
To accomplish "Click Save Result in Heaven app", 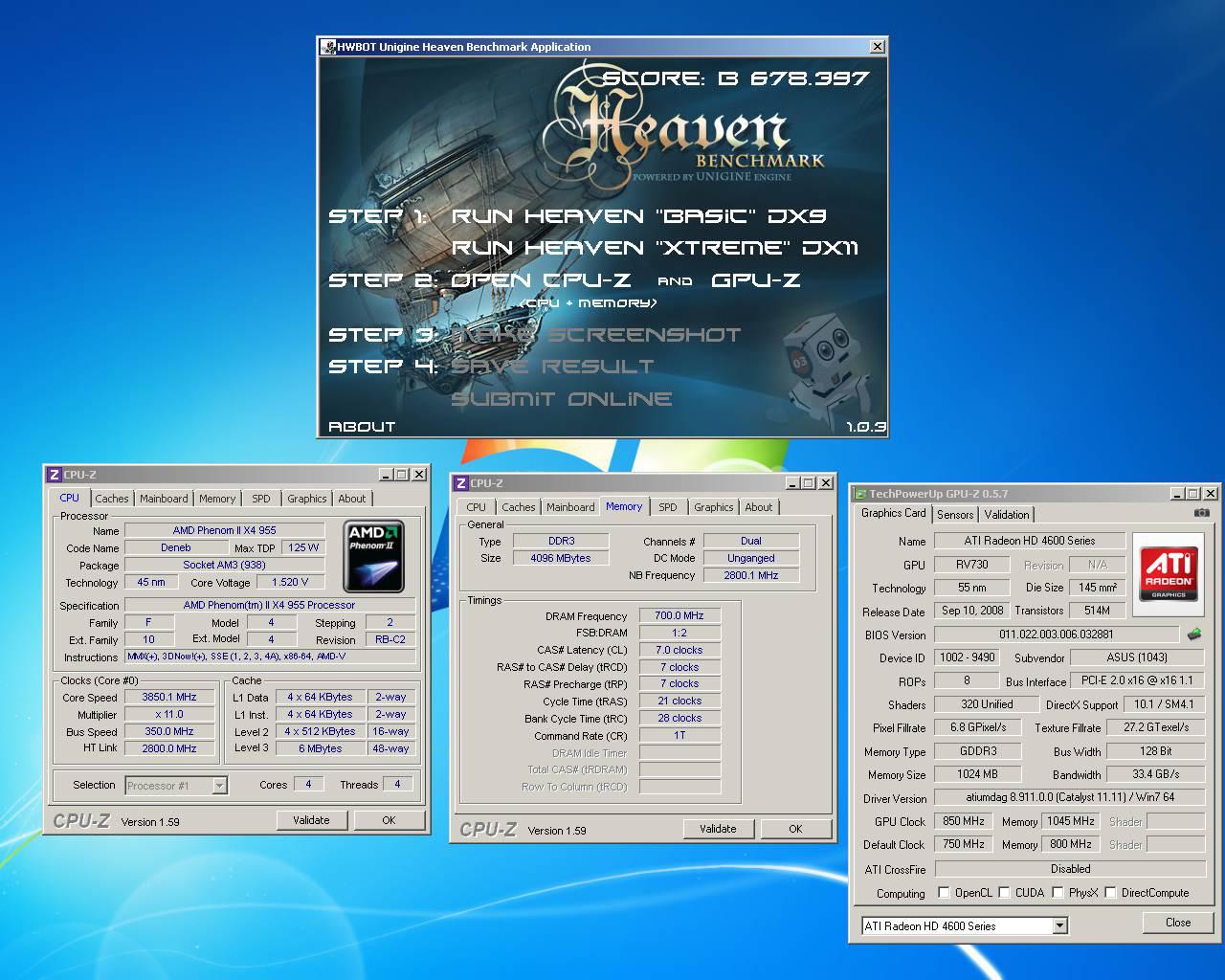I will pos(552,367).
